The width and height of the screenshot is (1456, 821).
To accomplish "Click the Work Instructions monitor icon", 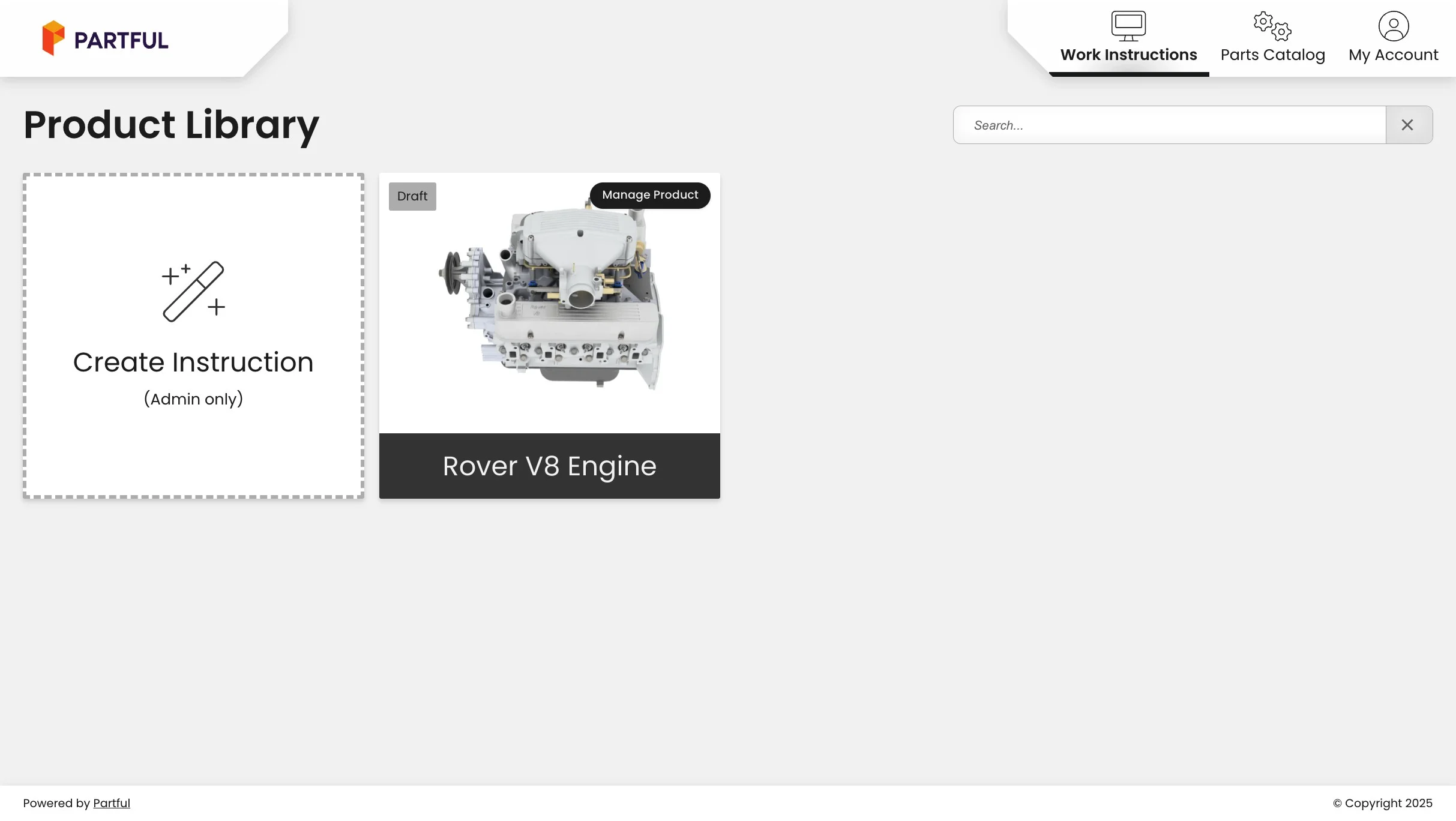I will (x=1128, y=26).
